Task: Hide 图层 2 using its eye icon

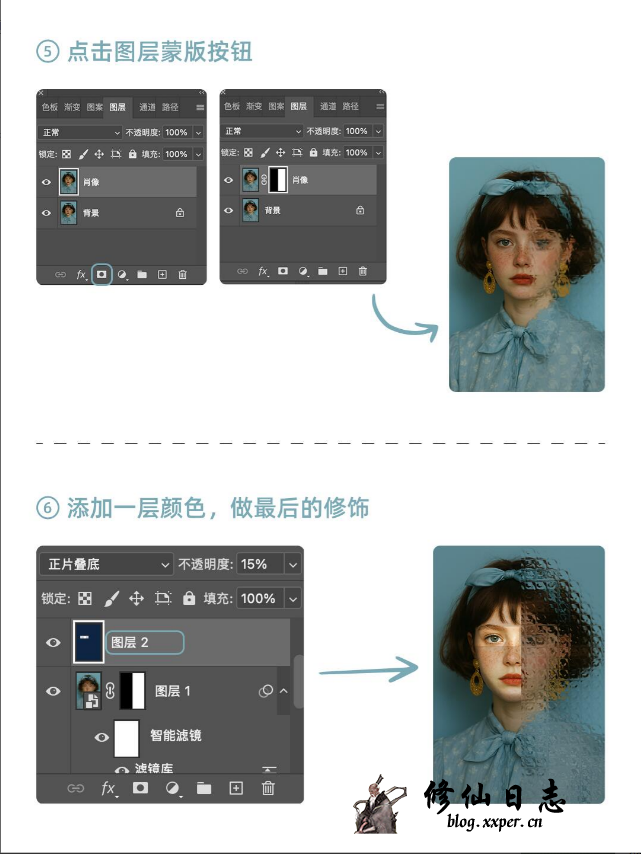Action: click(54, 642)
